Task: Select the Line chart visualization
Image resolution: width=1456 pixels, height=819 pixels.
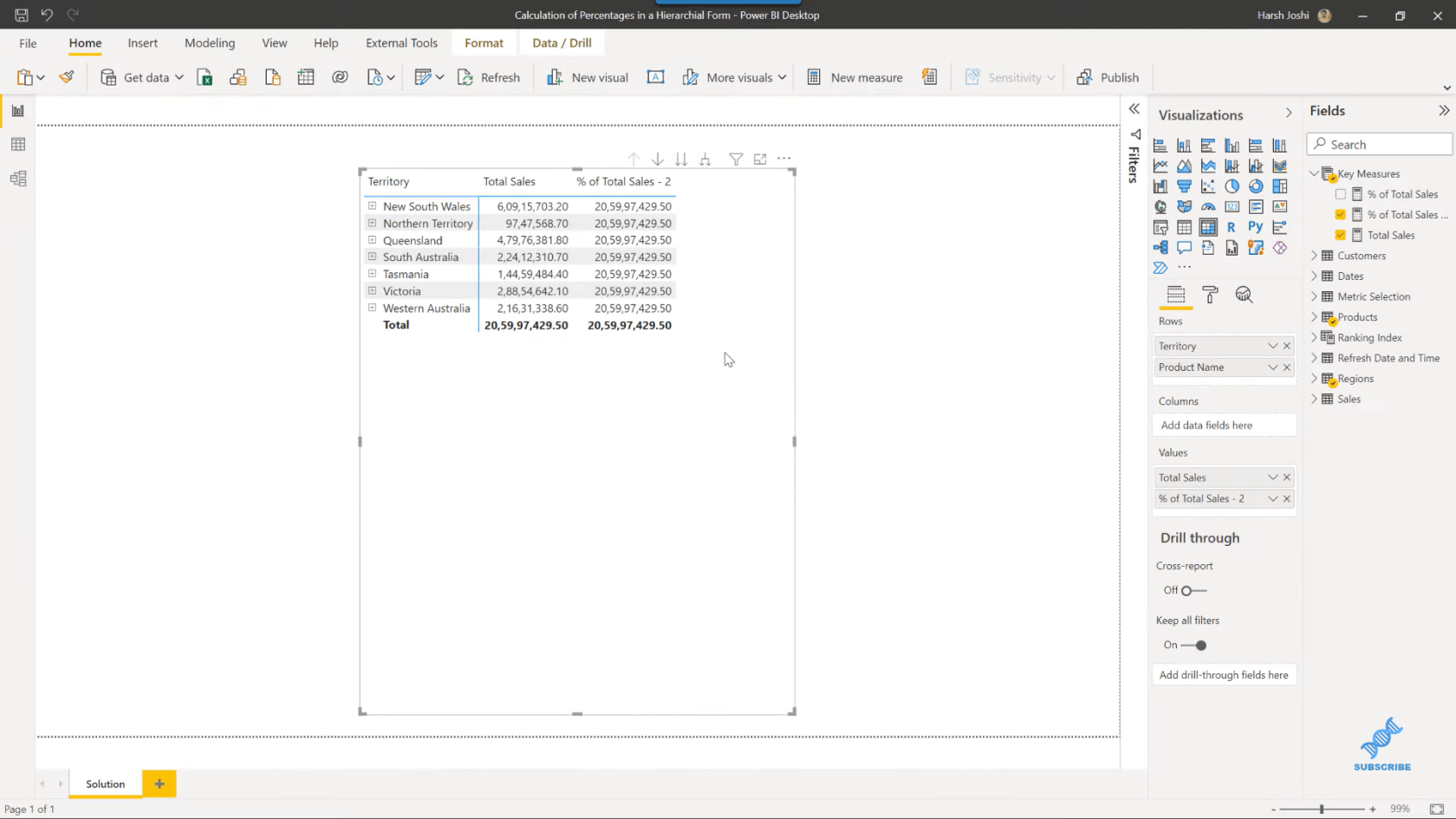Action: (x=1160, y=166)
